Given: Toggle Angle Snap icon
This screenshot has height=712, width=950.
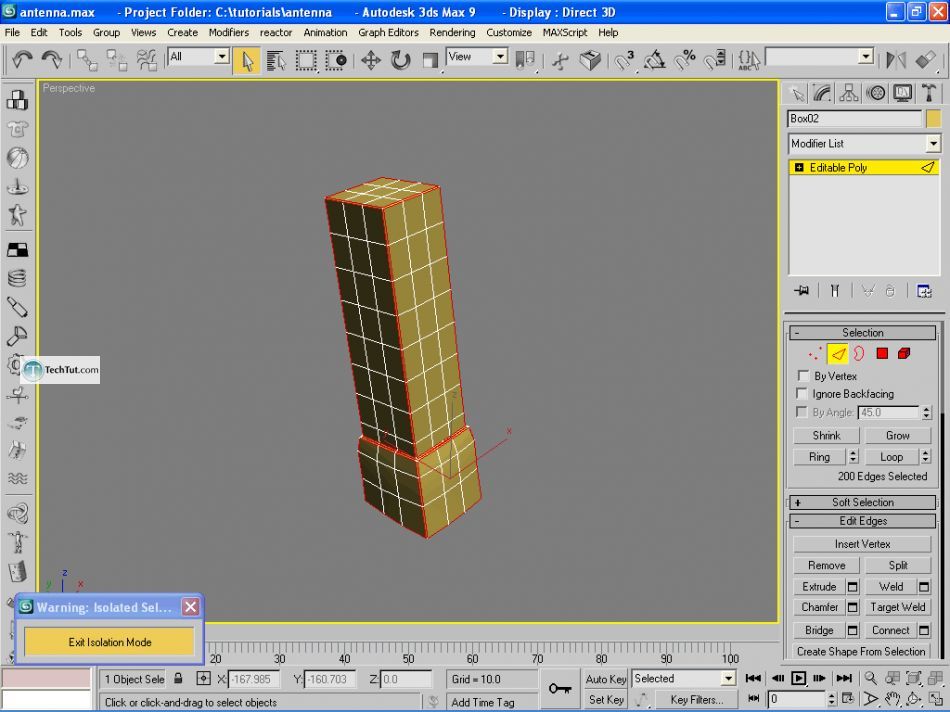Looking at the screenshot, I should 654,60.
